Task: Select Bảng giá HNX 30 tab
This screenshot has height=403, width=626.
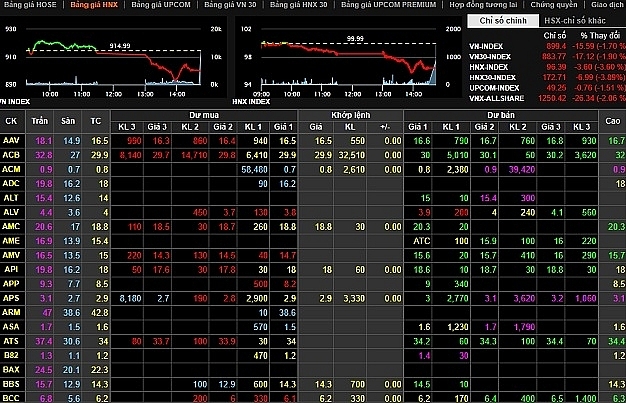Action: click(x=299, y=5)
